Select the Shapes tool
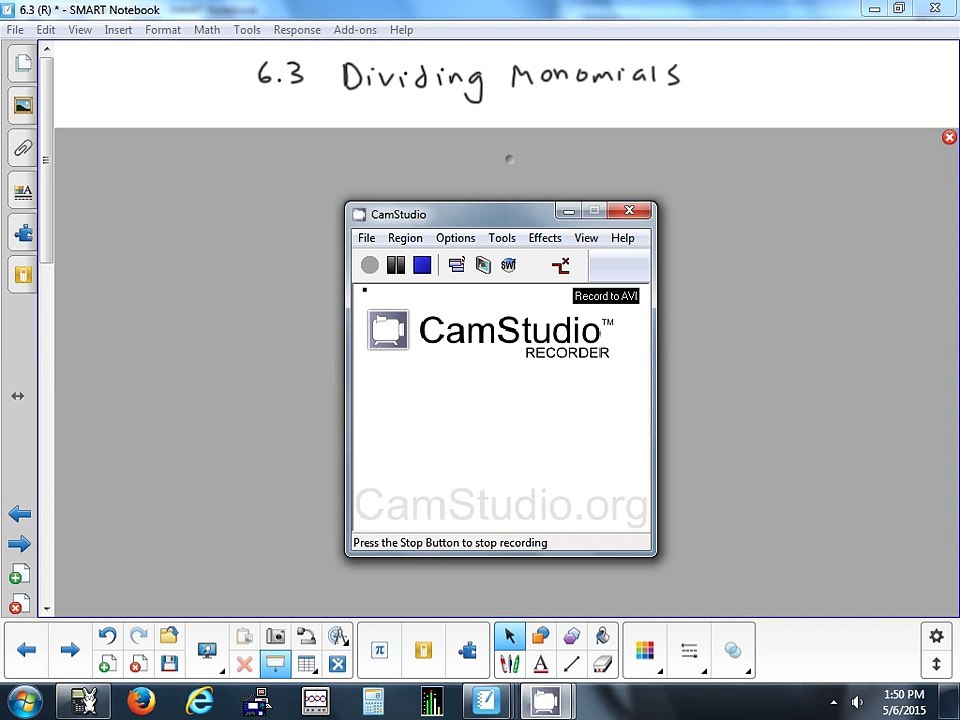This screenshot has width=960, height=720. [x=540, y=636]
